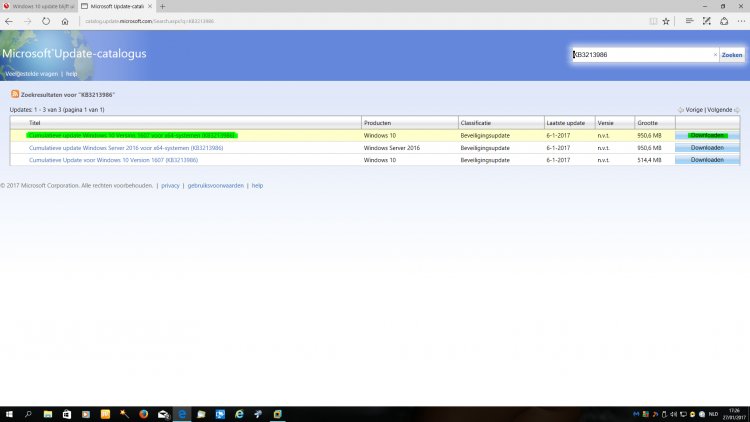
Task: Click the gebruiksvoorwaarden footer link
Action: pos(216,185)
